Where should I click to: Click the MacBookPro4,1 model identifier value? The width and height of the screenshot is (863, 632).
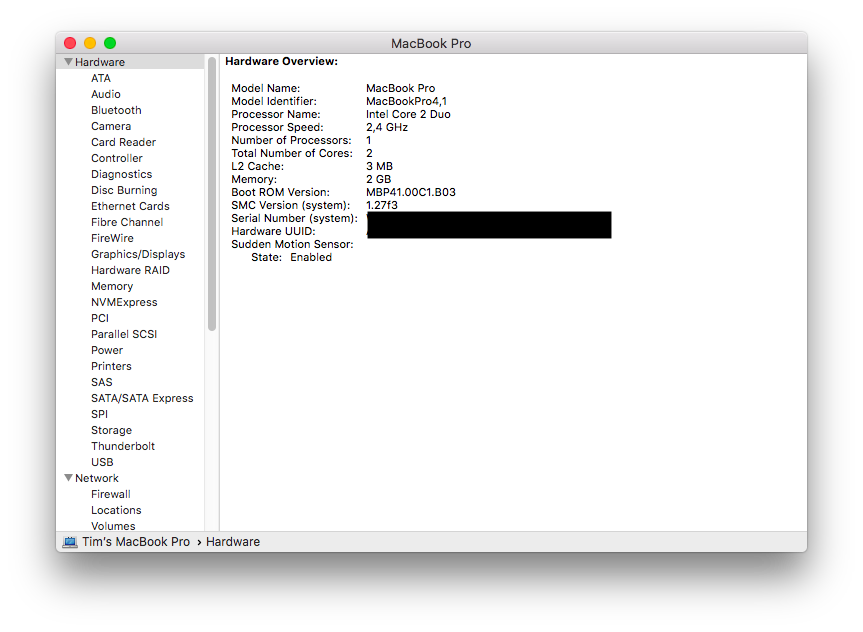point(406,101)
